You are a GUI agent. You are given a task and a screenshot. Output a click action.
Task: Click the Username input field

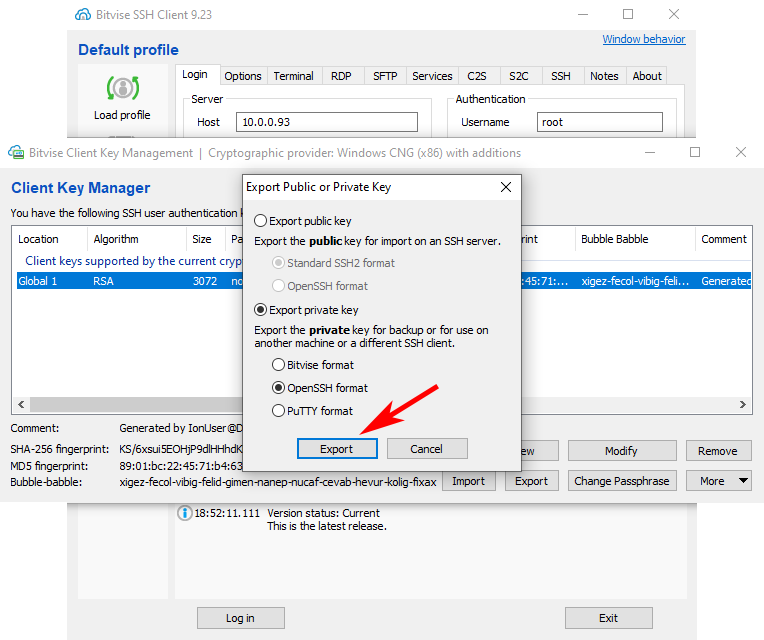point(600,122)
